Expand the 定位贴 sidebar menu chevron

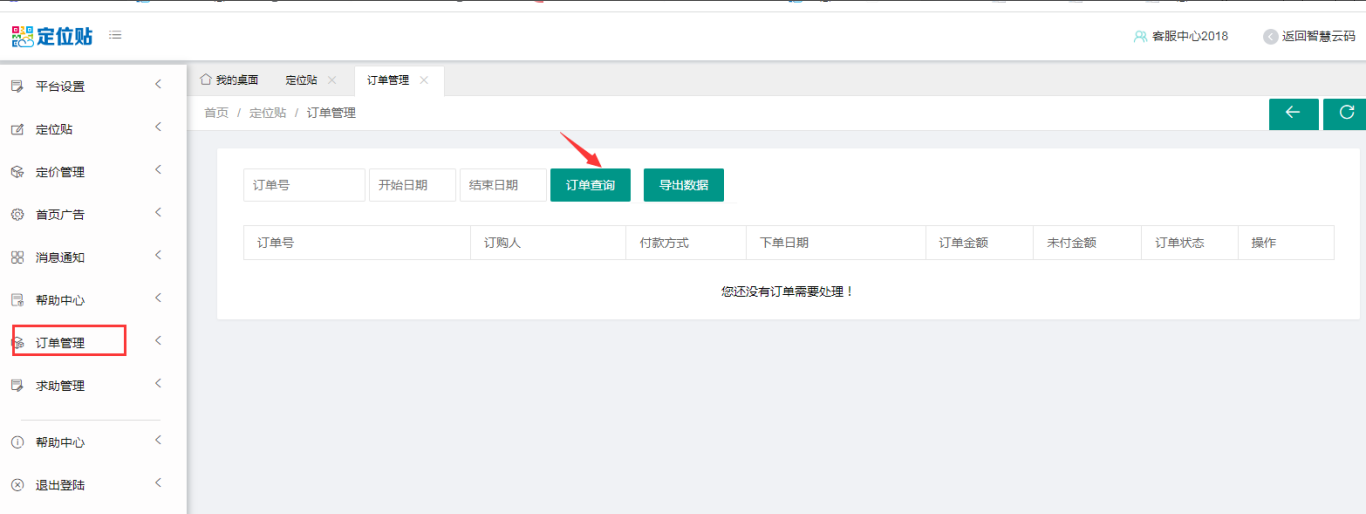(x=158, y=127)
